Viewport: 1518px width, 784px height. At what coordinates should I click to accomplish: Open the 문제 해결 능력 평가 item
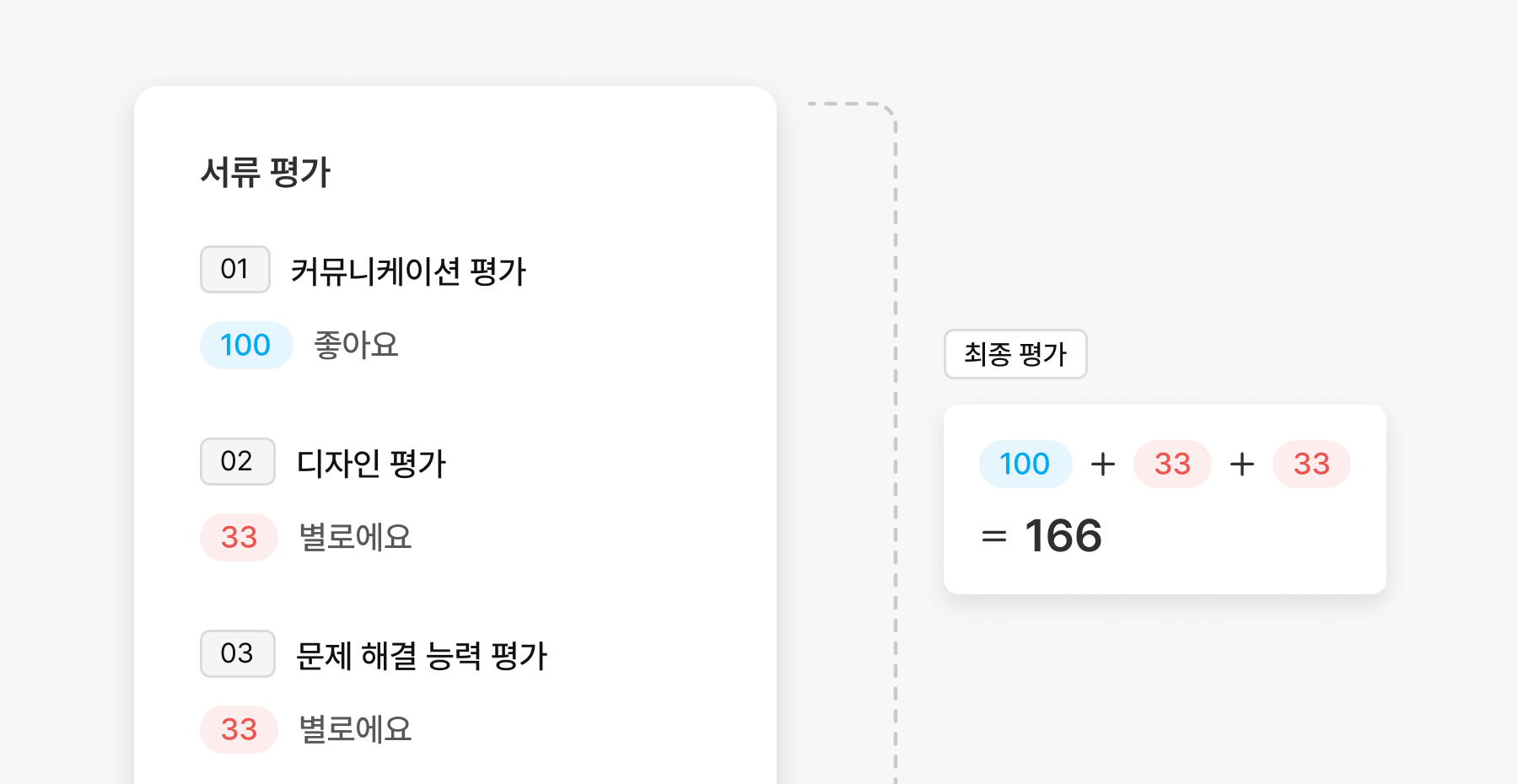tap(422, 656)
